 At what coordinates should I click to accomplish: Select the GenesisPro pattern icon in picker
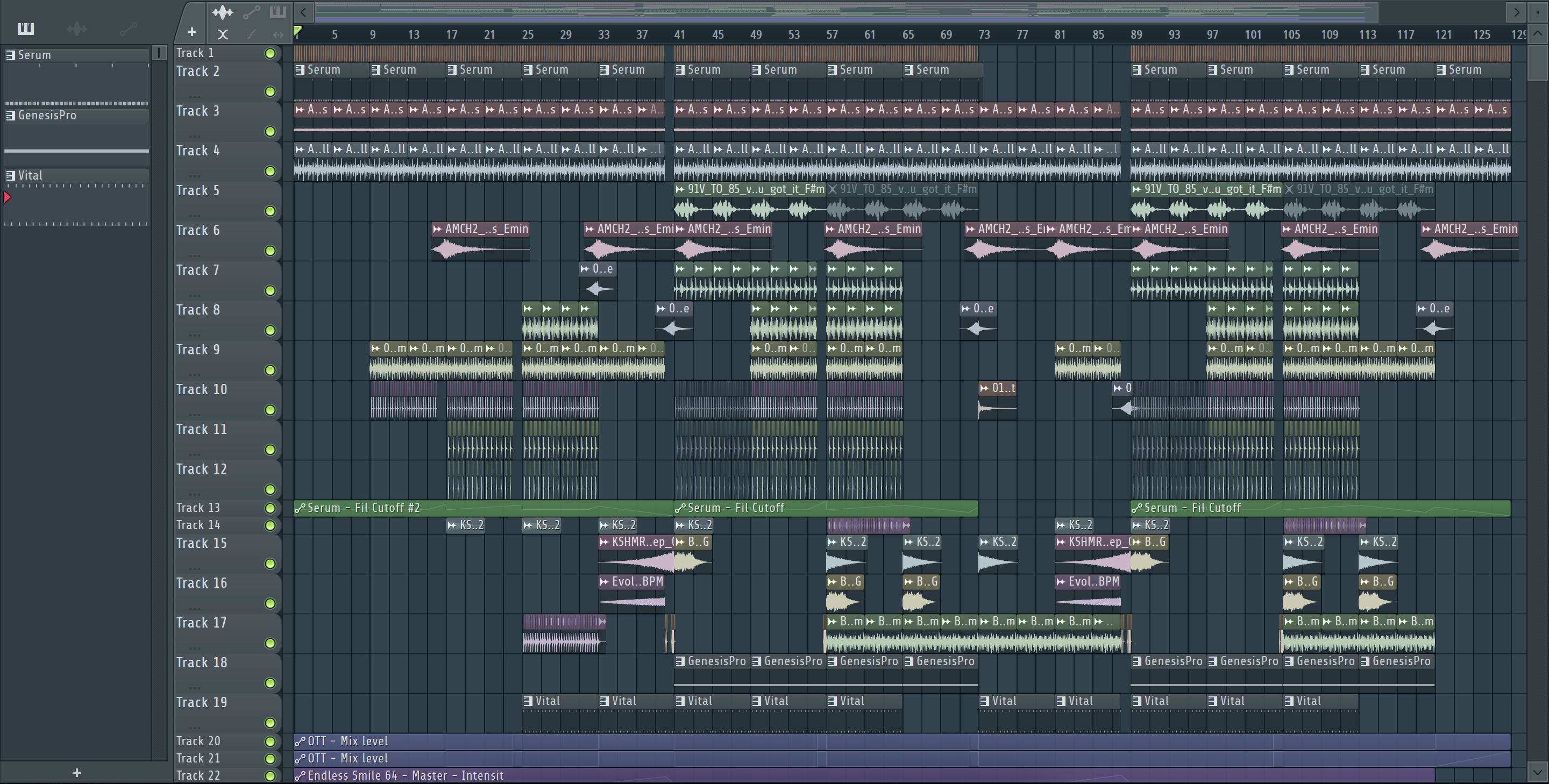(x=10, y=115)
